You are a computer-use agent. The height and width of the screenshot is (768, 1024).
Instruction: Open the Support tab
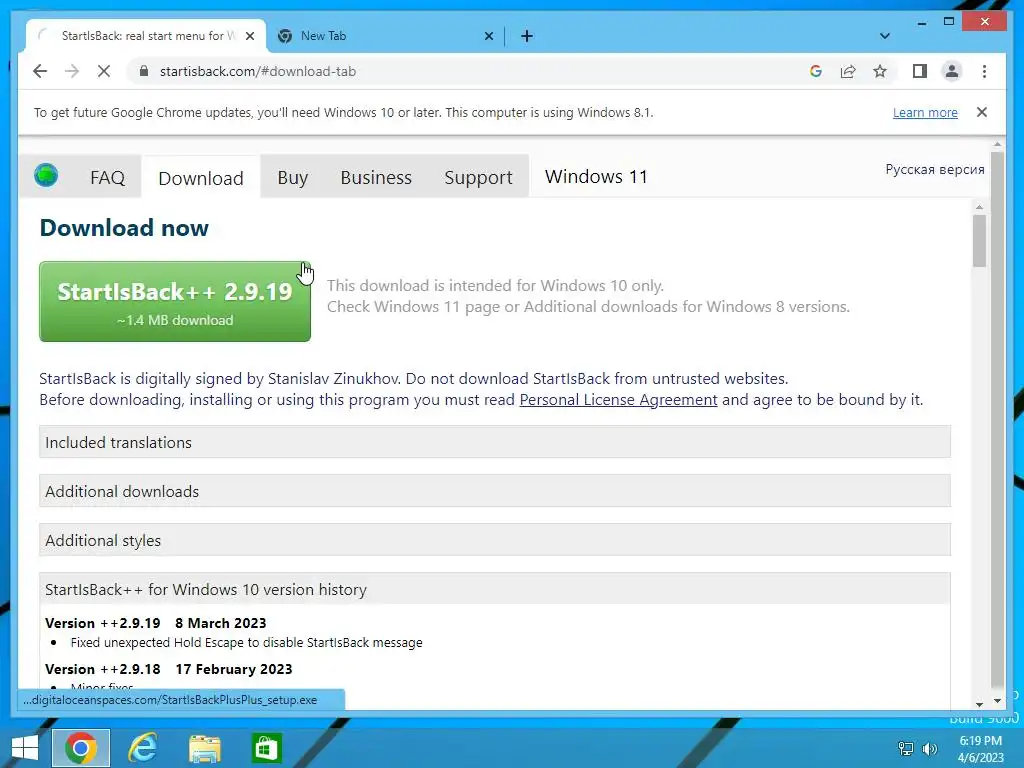pos(478,177)
